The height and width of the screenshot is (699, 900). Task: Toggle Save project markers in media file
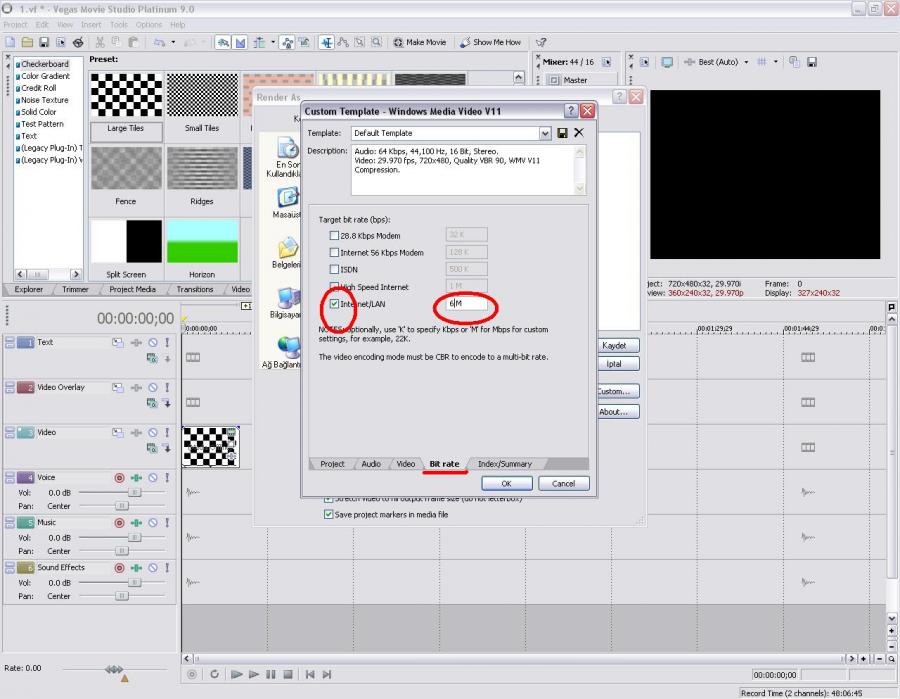coord(328,515)
